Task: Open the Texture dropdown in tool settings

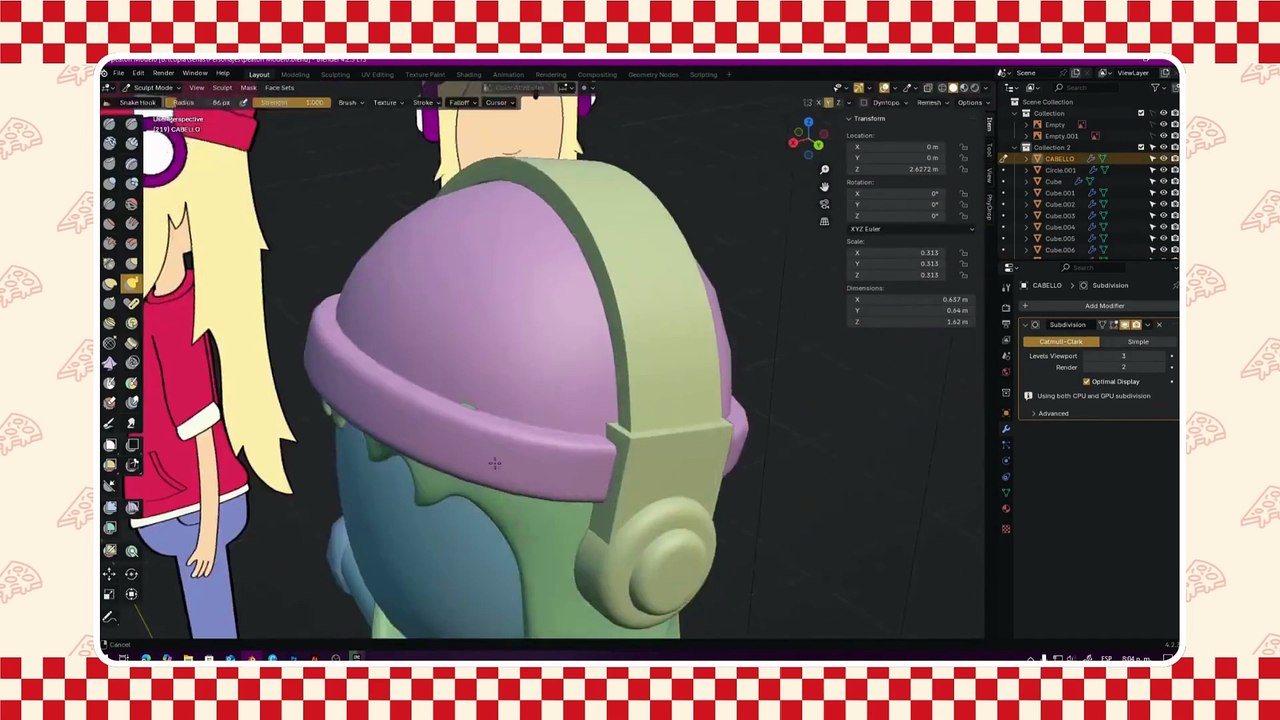Action: (x=386, y=103)
